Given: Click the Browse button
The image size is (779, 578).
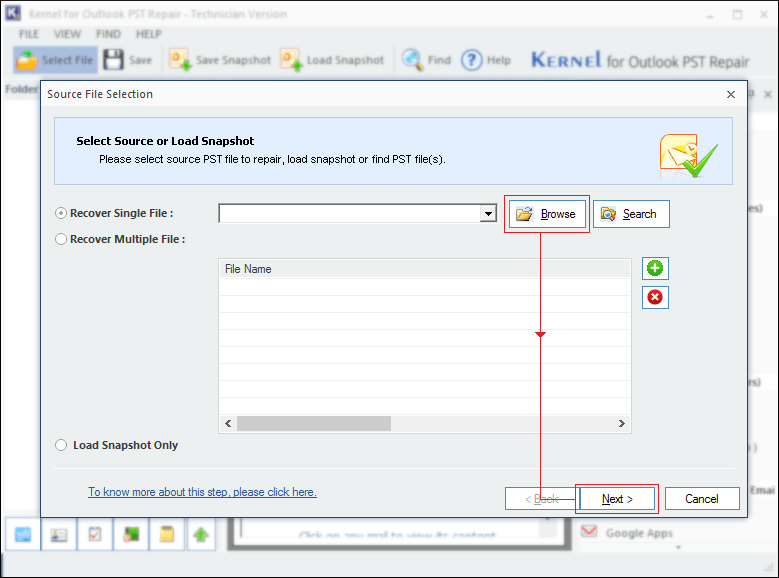Looking at the screenshot, I should click(547, 214).
